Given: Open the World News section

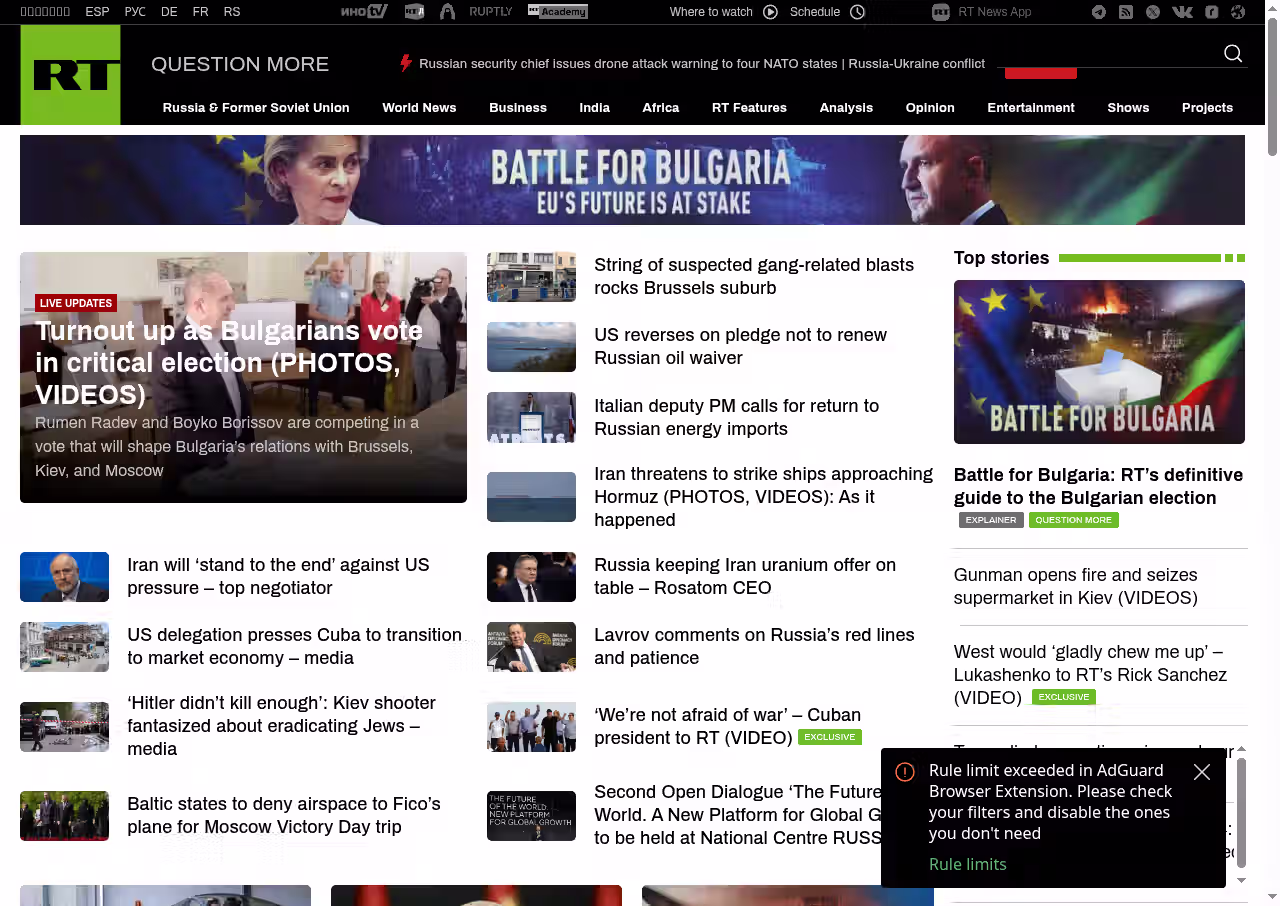Looking at the screenshot, I should (419, 108).
